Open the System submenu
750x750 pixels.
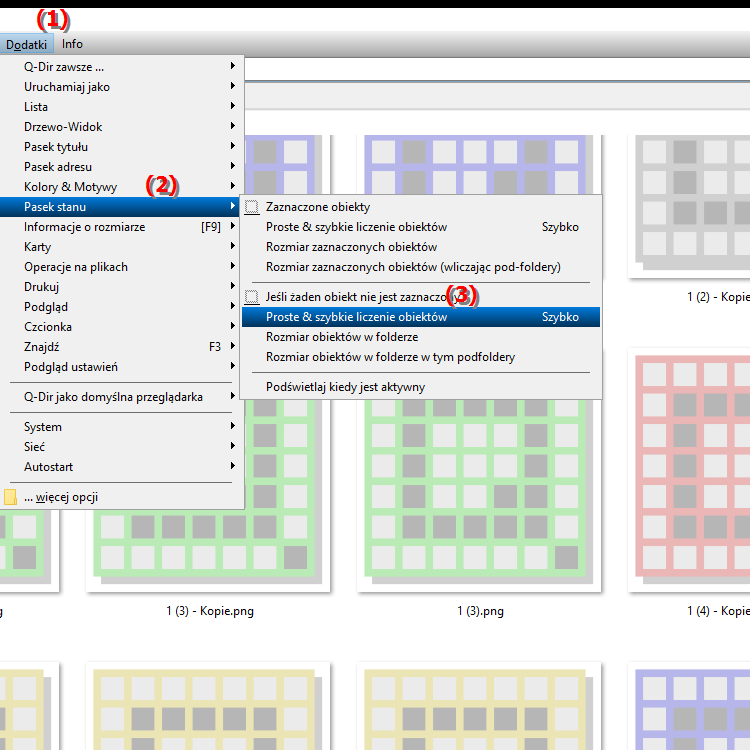coord(122,427)
